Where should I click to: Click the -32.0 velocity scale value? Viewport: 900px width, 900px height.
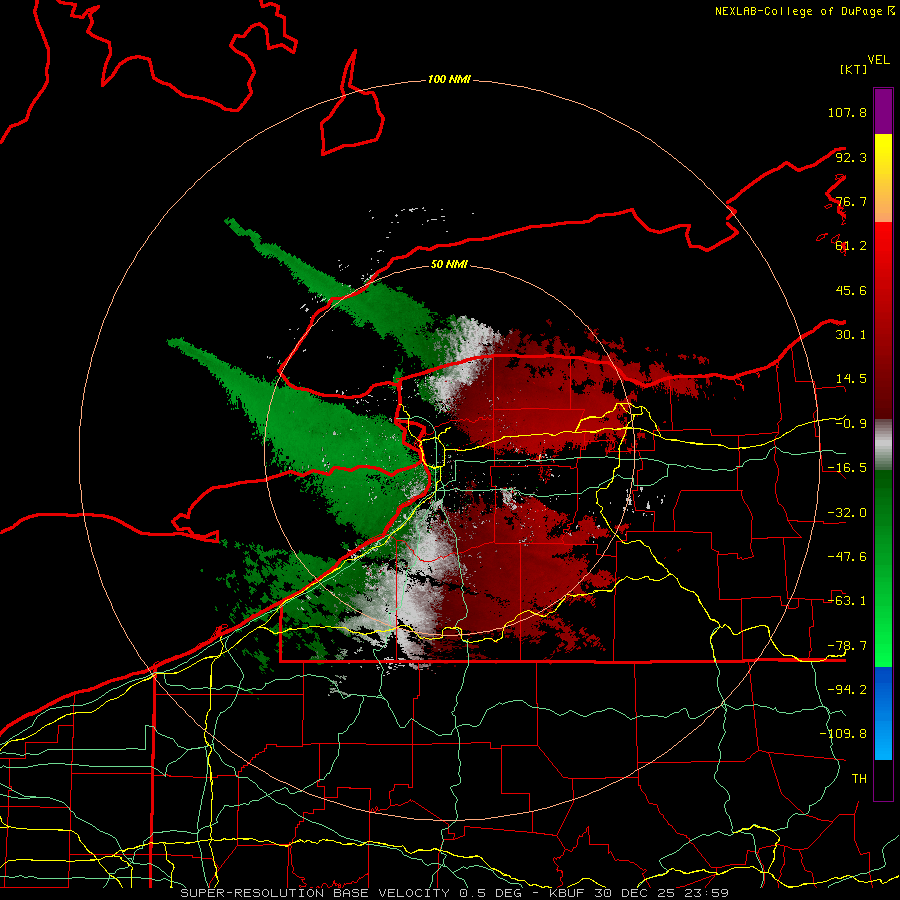click(847, 513)
